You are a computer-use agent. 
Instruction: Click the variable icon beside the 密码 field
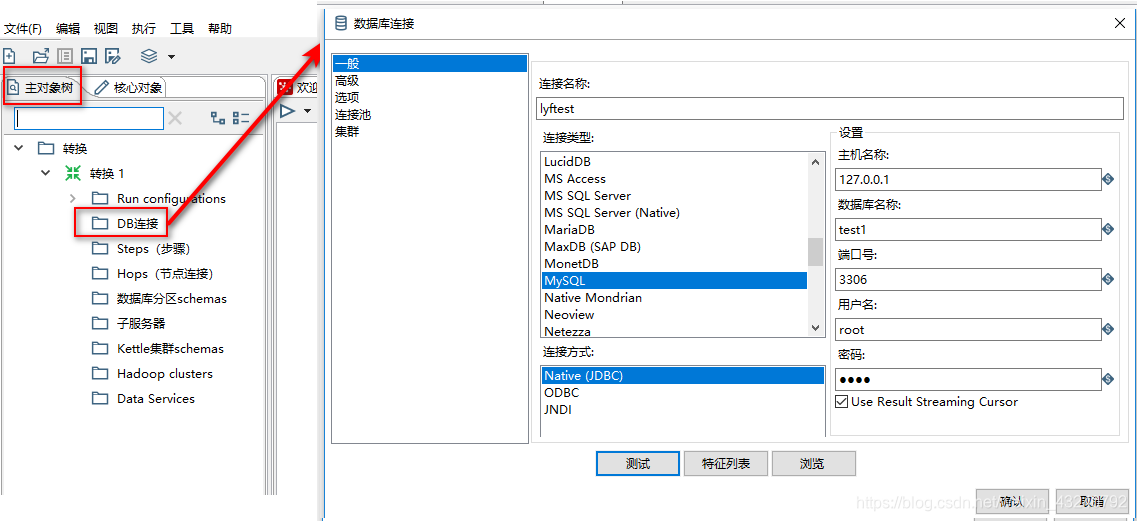1107,379
